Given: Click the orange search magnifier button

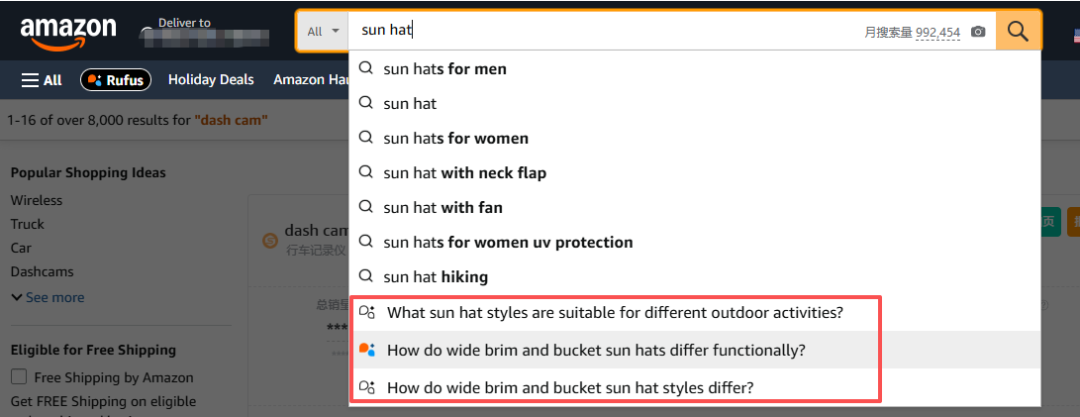Looking at the screenshot, I should (1018, 31).
